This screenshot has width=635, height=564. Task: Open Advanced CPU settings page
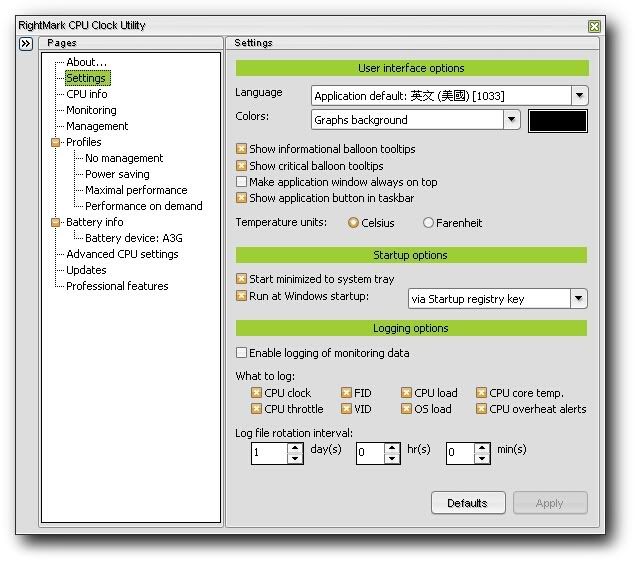pyautogui.click(x=122, y=254)
